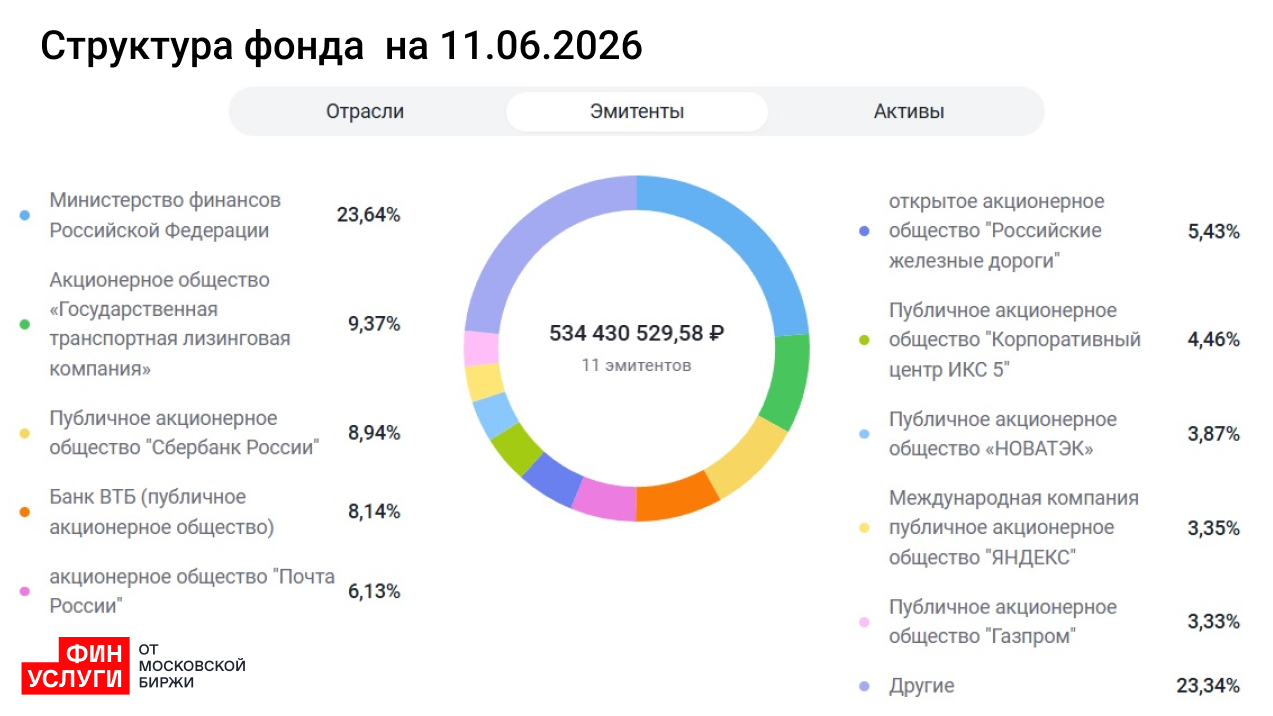Viewport: 1273px width, 716px height.
Task: Click the 8,94% value
Action: (374, 433)
